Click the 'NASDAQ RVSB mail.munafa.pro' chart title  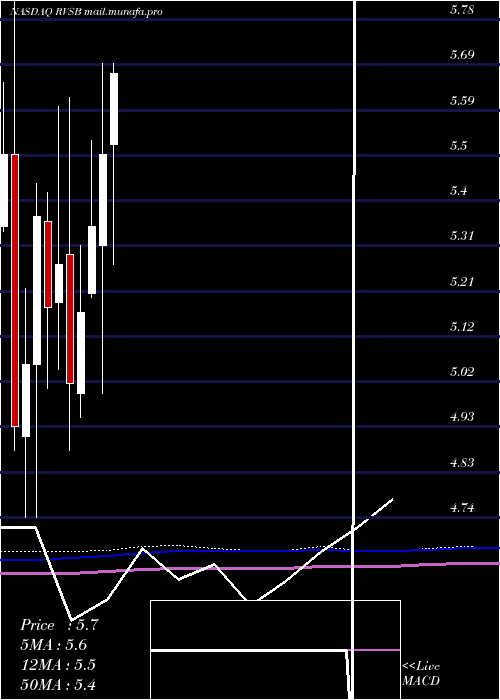point(86,12)
